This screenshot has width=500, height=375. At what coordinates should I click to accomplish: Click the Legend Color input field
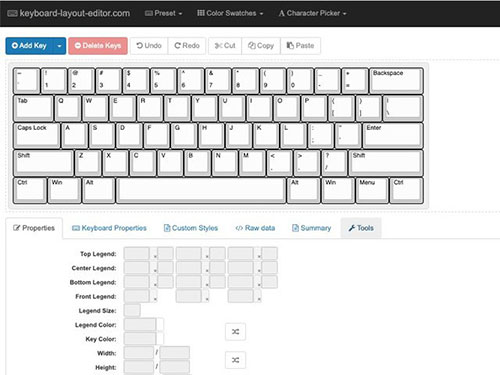coord(140,325)
